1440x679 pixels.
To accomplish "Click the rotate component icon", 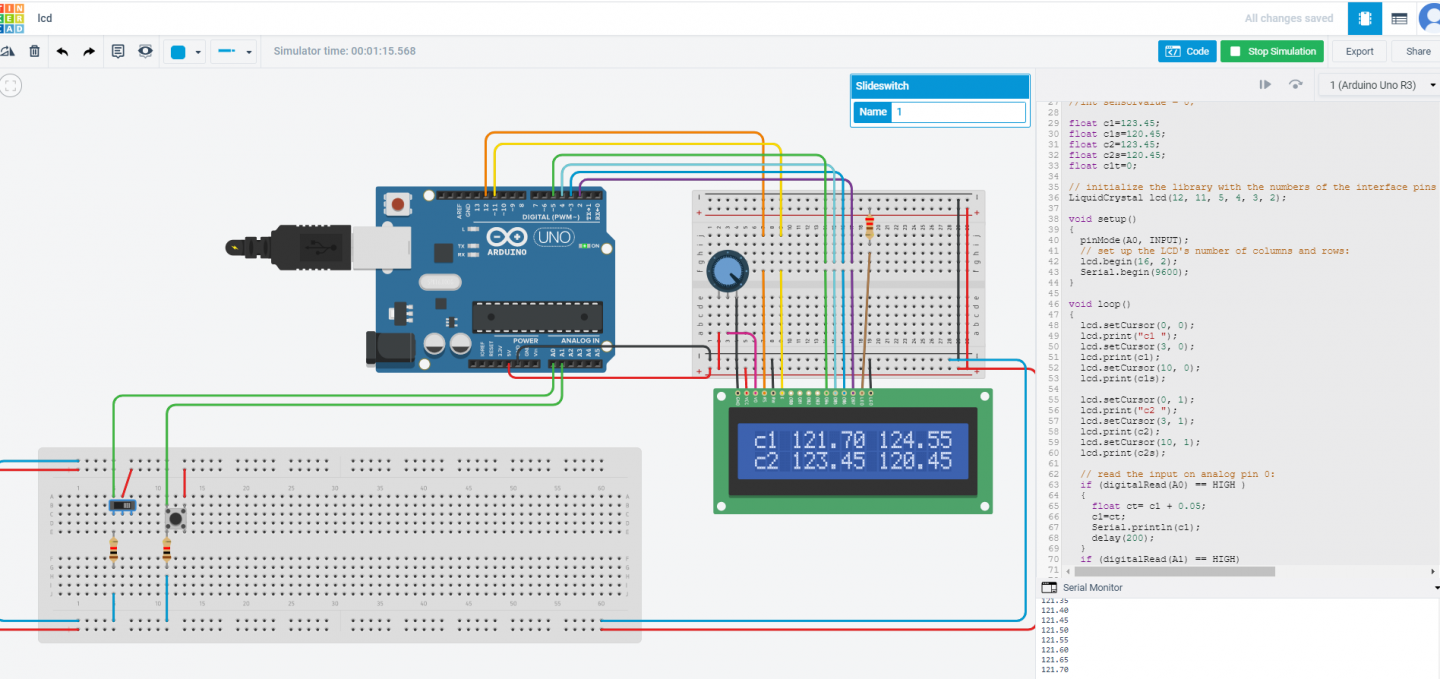I will point(8,51).
